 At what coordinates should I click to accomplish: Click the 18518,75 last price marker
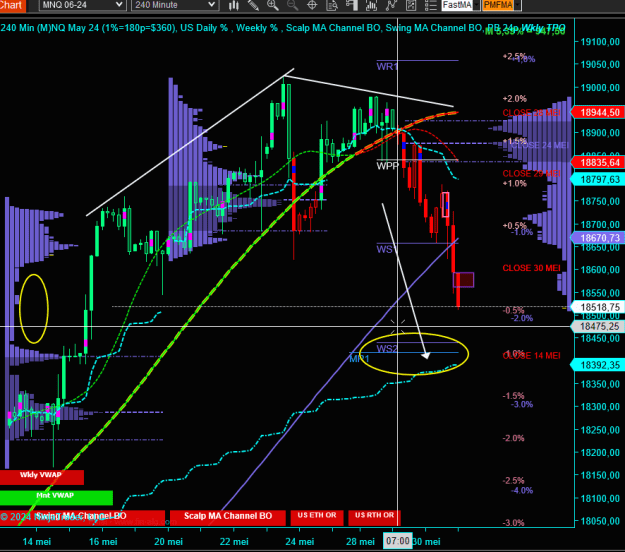point(598,307)
